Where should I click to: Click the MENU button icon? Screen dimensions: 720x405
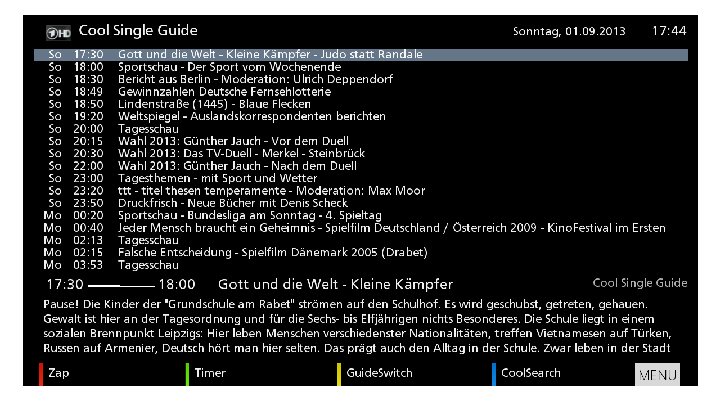657,375
